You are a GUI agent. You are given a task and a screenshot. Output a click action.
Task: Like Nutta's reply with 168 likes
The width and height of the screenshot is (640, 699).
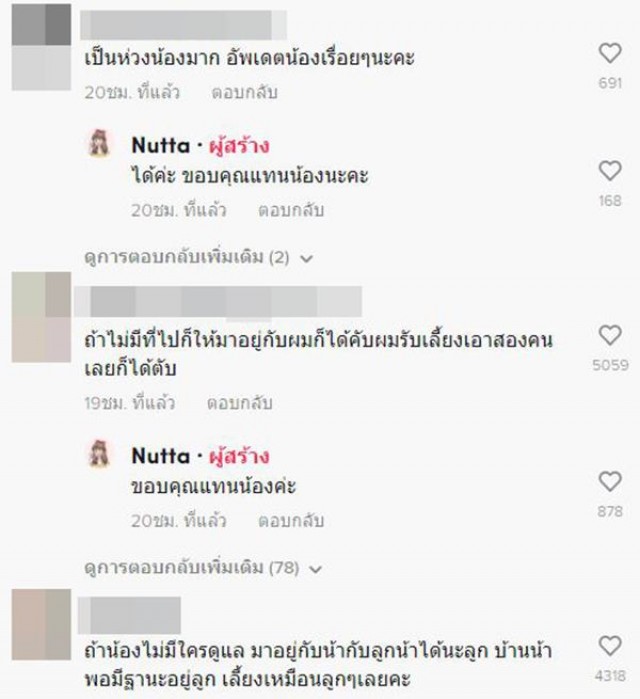click(x=610, y=171)
